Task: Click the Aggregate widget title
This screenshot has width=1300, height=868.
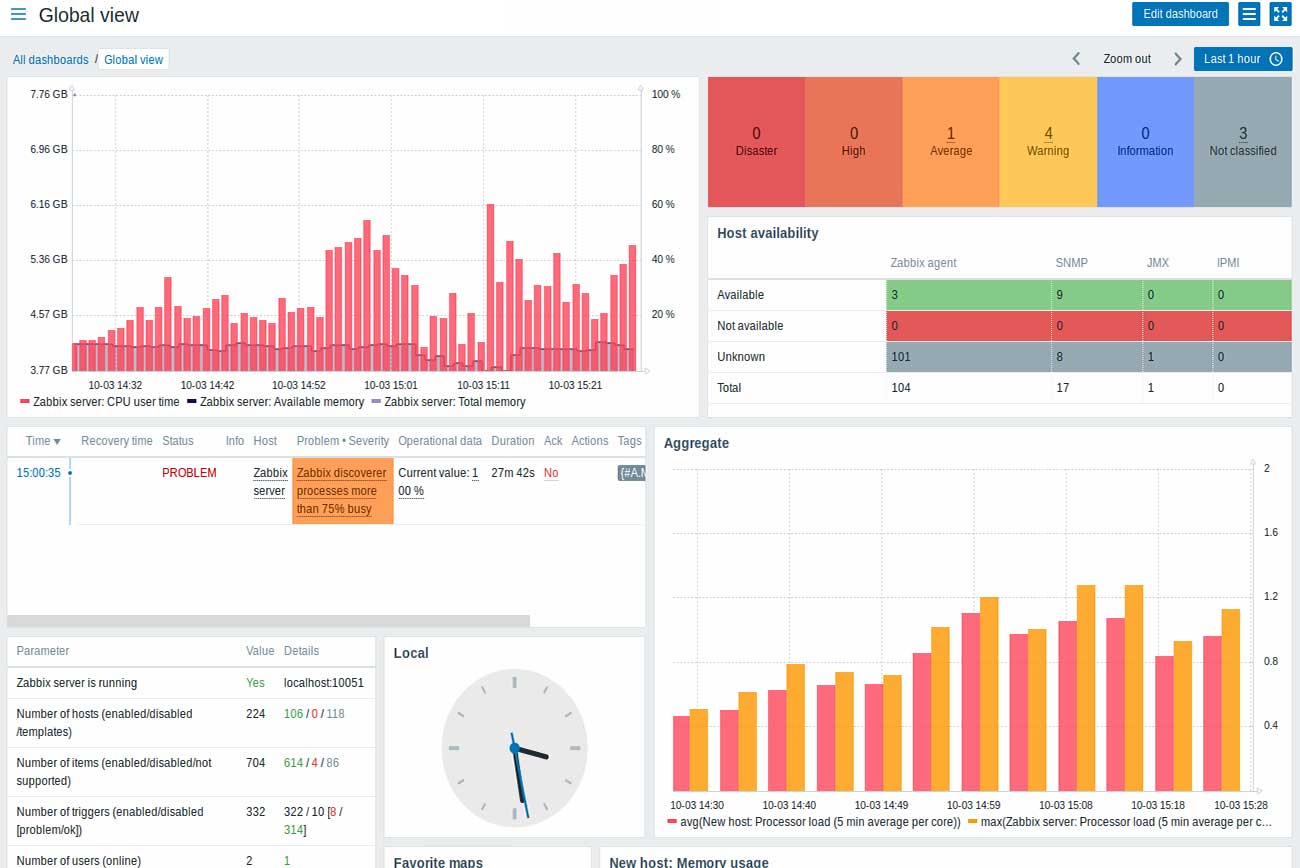Action: pos(696,443)
